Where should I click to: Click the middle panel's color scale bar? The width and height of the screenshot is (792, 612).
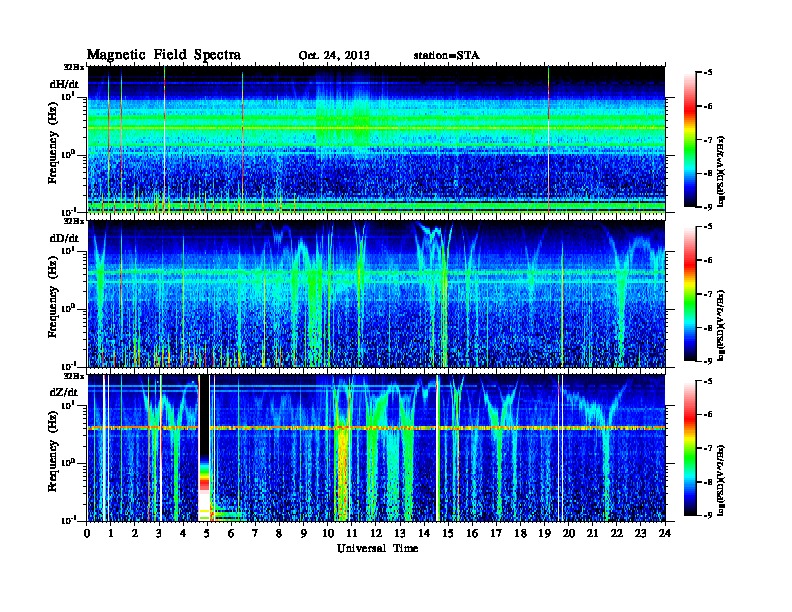click(689, 294)
